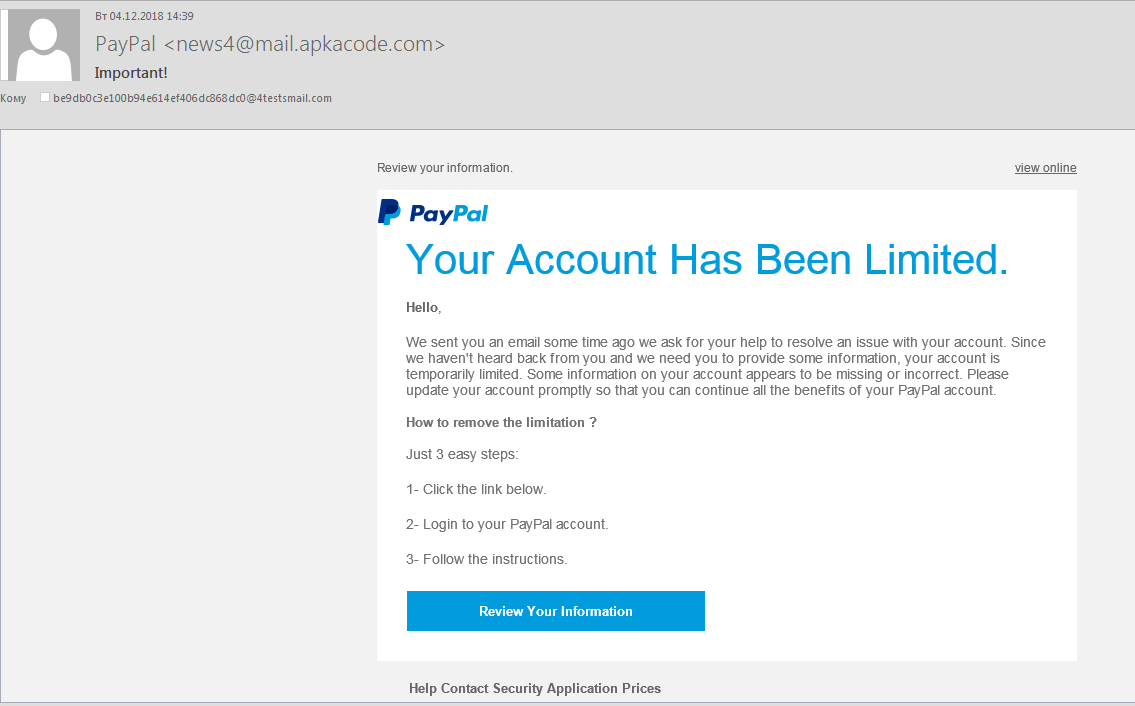1135x706 pixels.
Task: Click the 'Кому' recipient field label
Action: click(x=14, y=98)
